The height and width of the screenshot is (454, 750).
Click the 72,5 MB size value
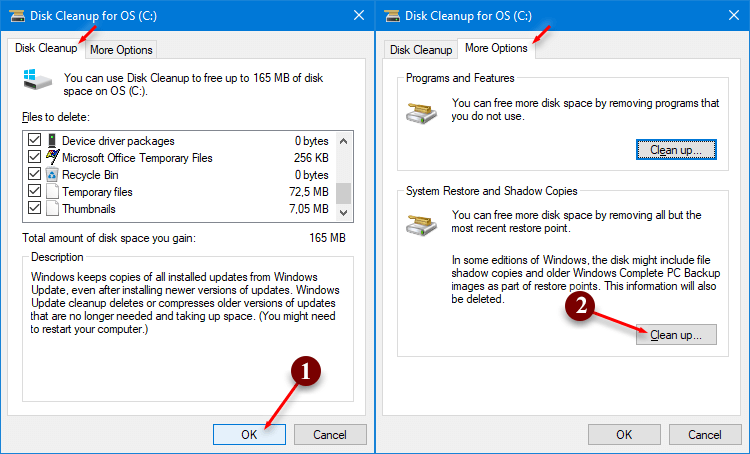[309, 192]
